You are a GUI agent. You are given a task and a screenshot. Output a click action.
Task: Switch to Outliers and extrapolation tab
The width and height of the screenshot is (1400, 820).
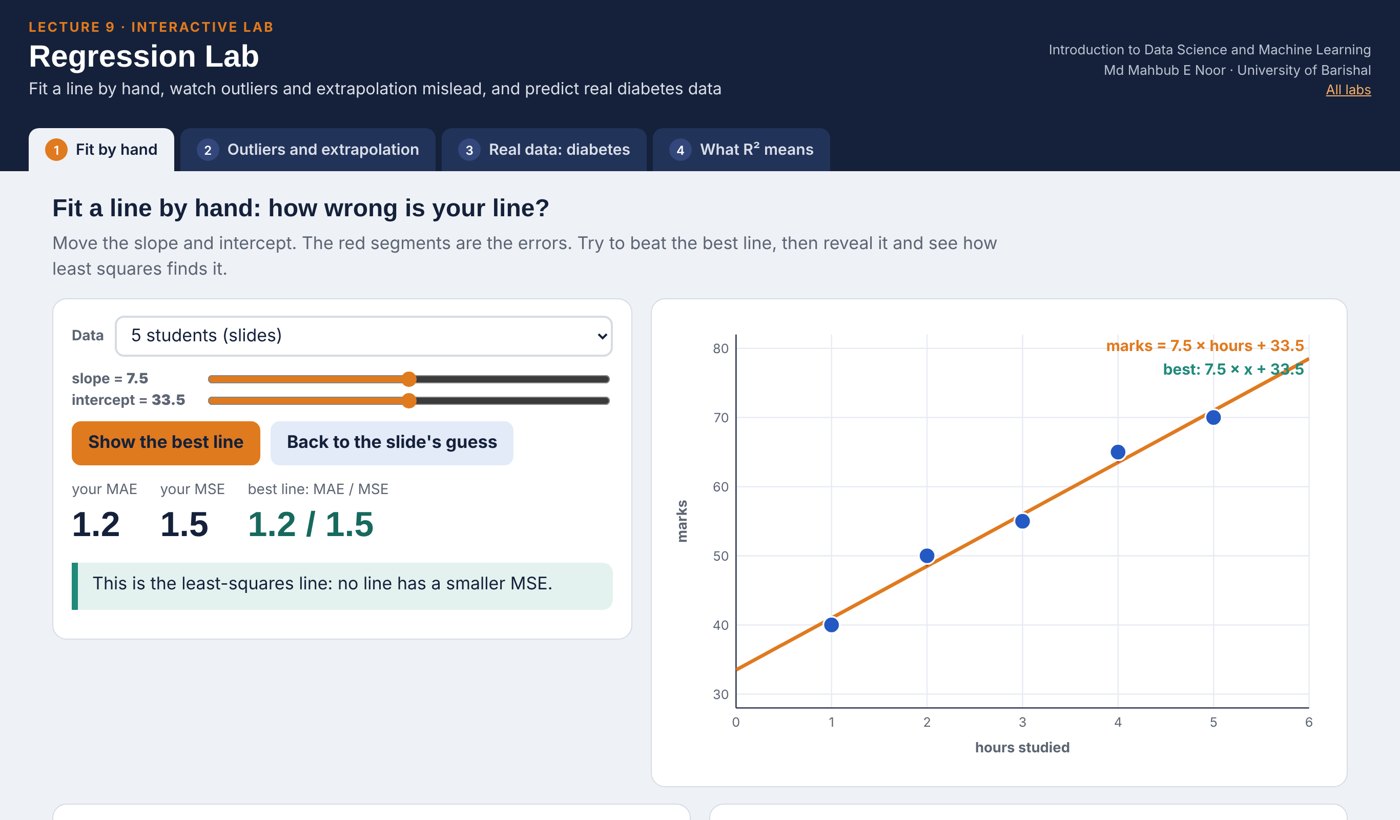[308, 150]
